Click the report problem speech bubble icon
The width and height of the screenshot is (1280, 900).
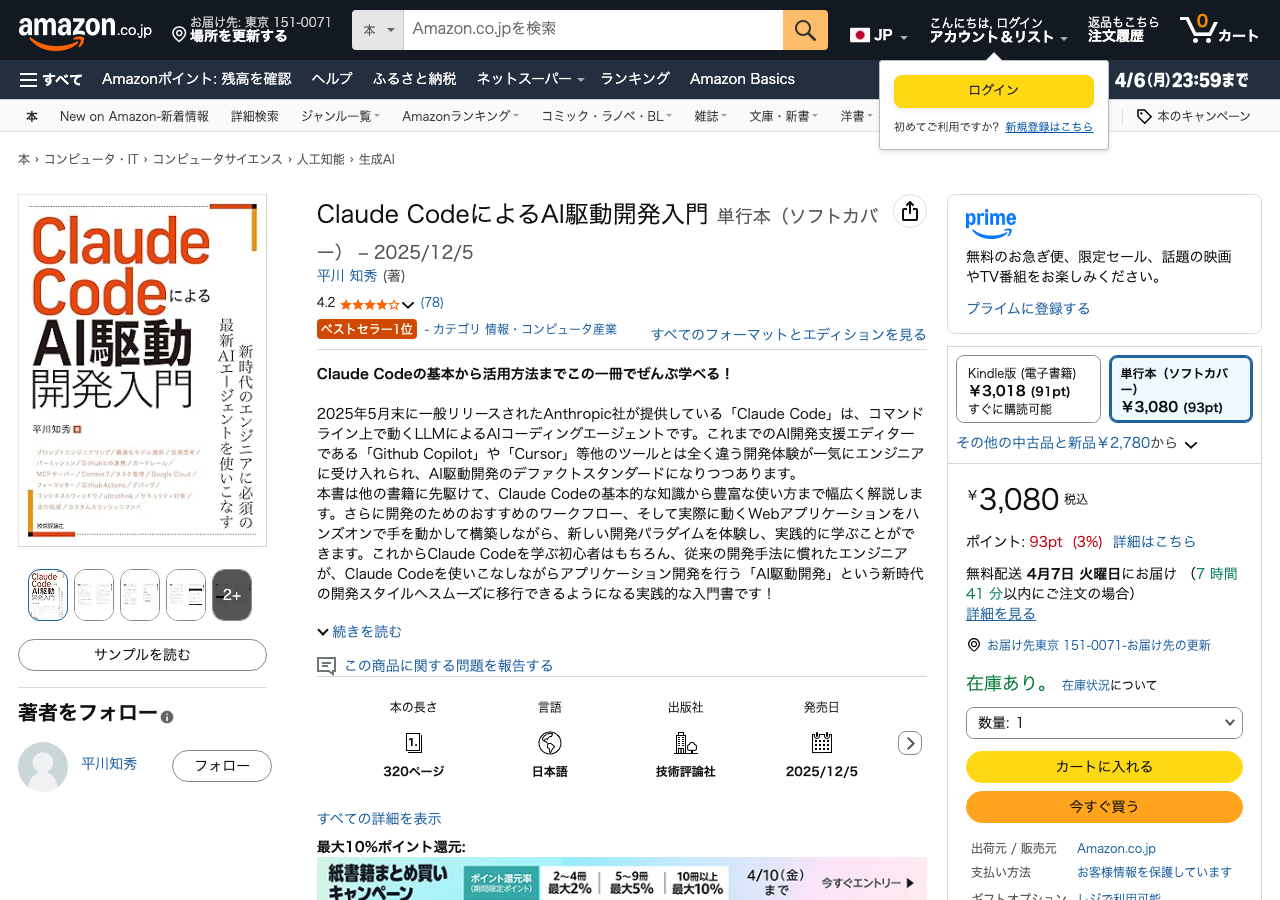(326, 666)
